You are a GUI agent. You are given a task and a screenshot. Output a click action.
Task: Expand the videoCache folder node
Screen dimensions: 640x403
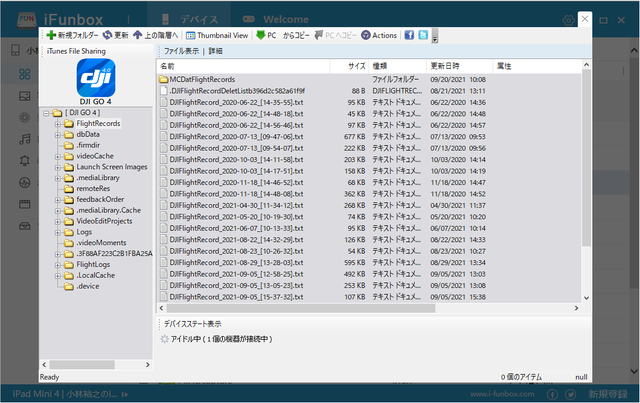tap(58, 156)
